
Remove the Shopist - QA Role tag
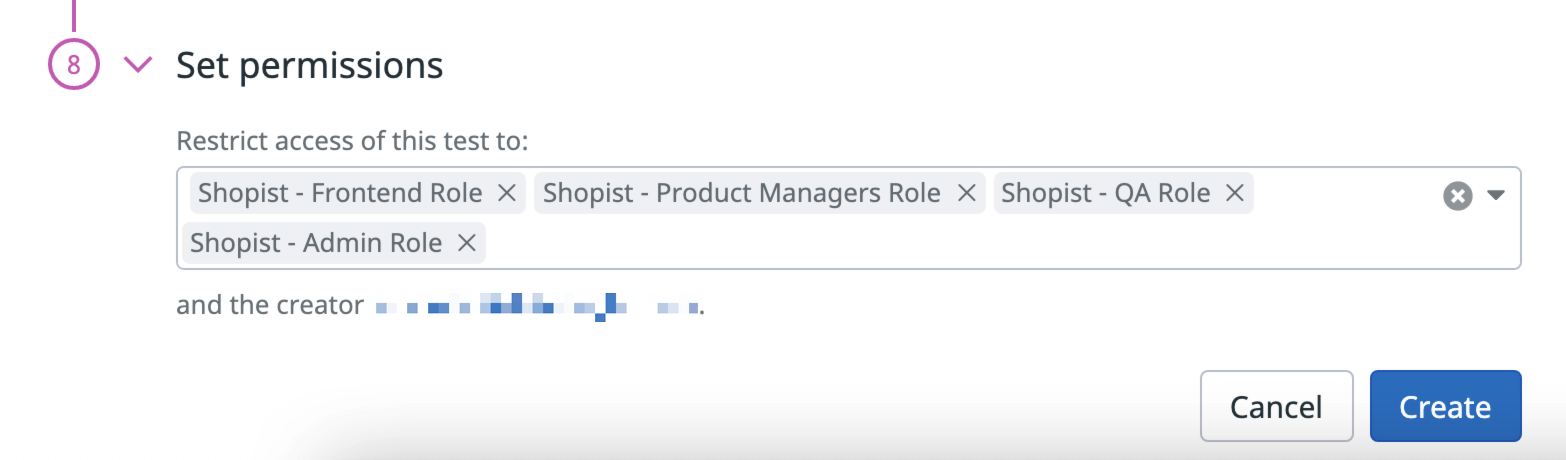[1235, 193]
